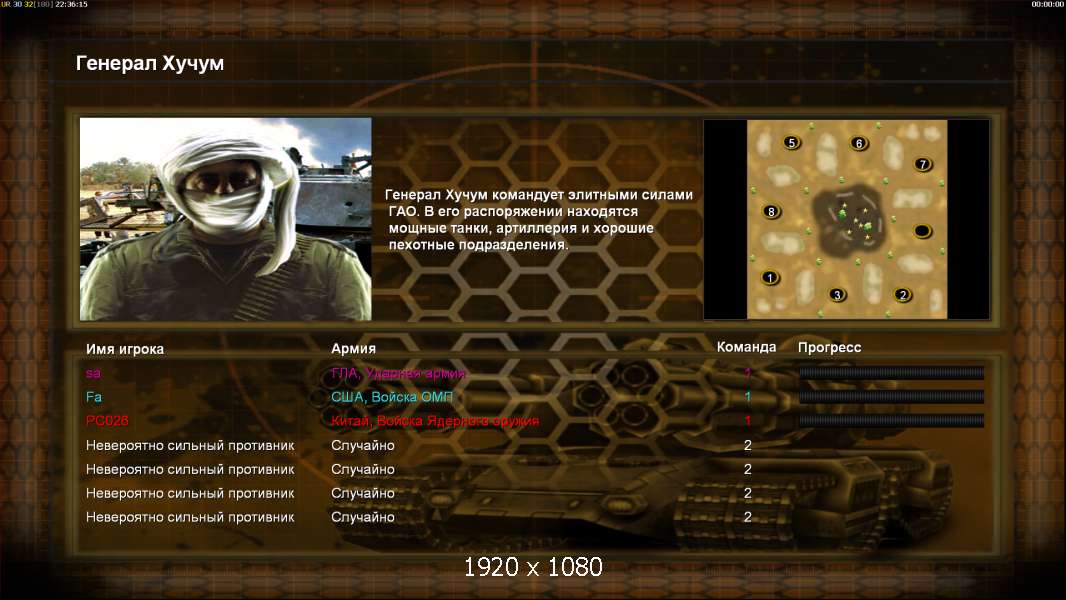Click the 00:00:00 timer top-right
Screen dimensions: 1066x600
1048,4
